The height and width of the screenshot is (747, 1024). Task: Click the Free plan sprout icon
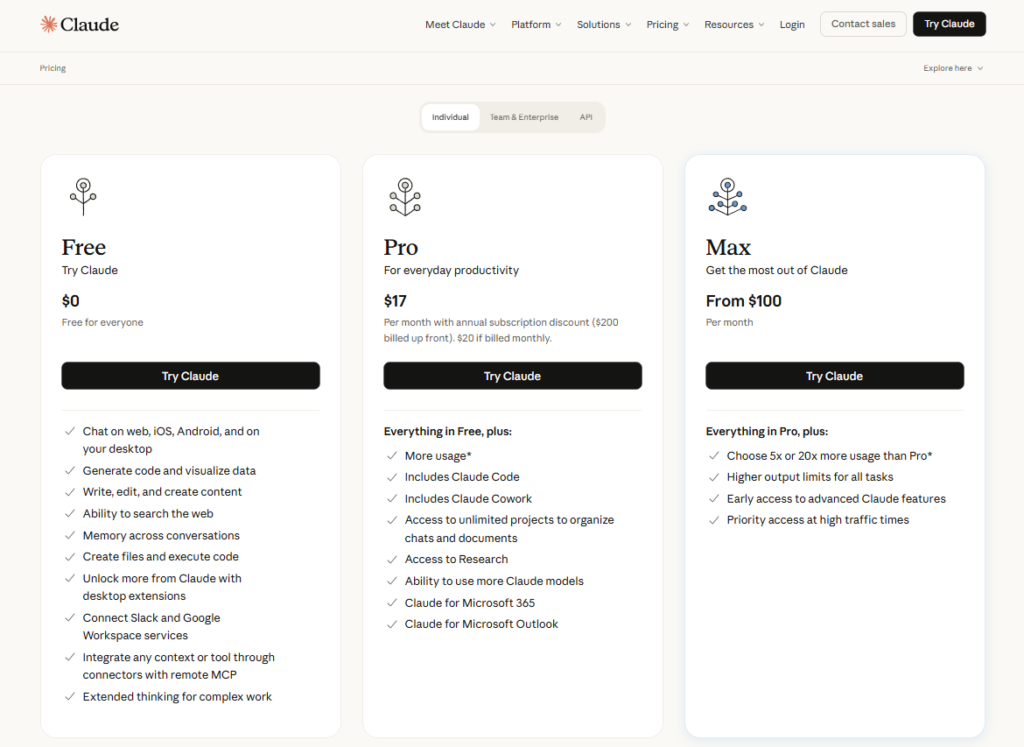[x=83, y=197]
